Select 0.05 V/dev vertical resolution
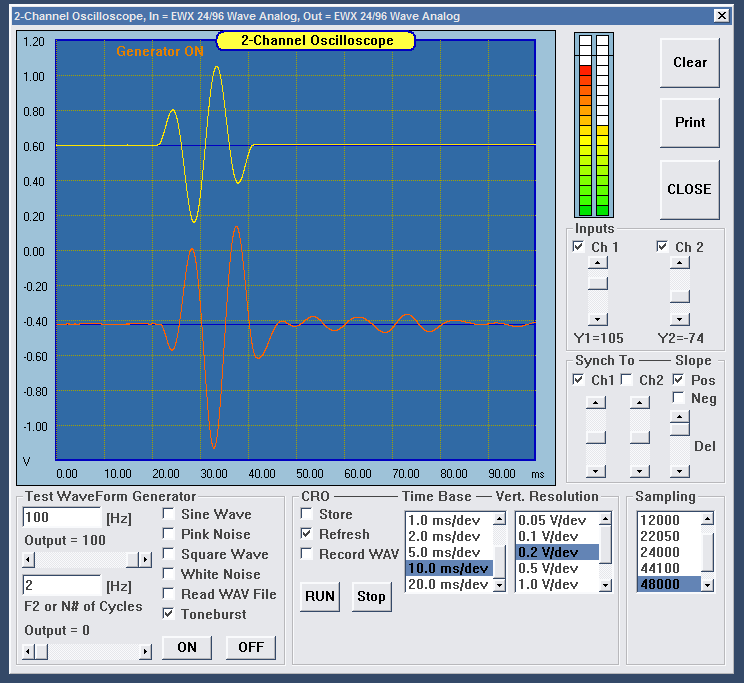This screenshot has height=683, width=744. coord(558,521)
